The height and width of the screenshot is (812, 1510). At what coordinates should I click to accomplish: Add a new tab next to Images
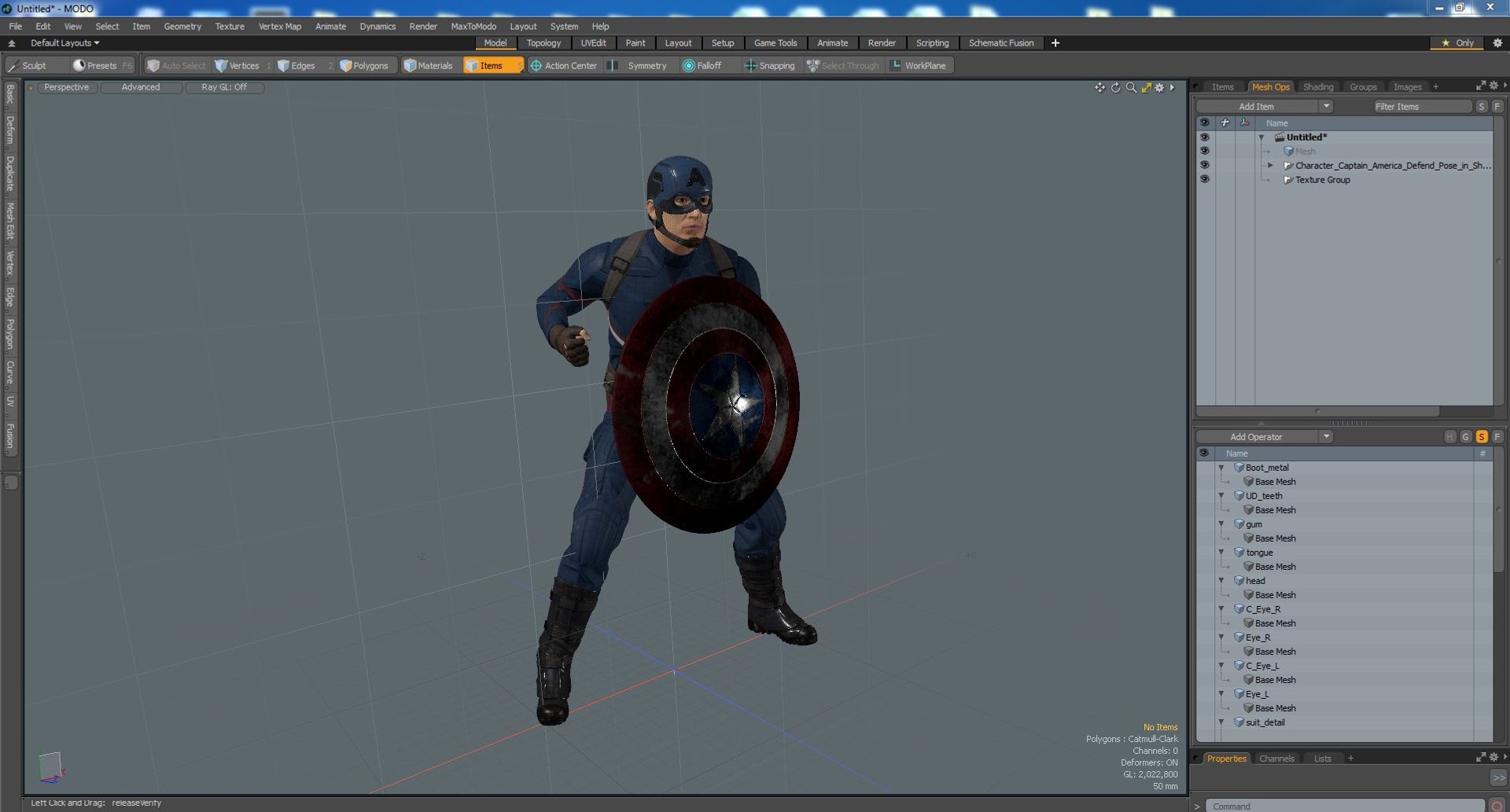(1435, 87)
